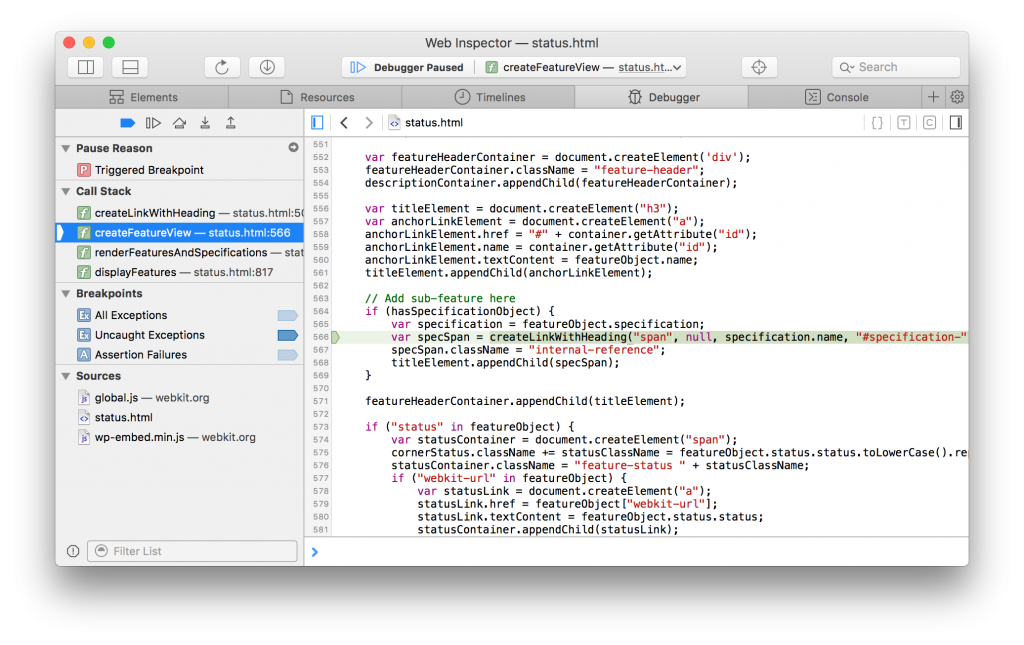
Task: Toggle the code coverage C icon
Action: coord(929,122)
